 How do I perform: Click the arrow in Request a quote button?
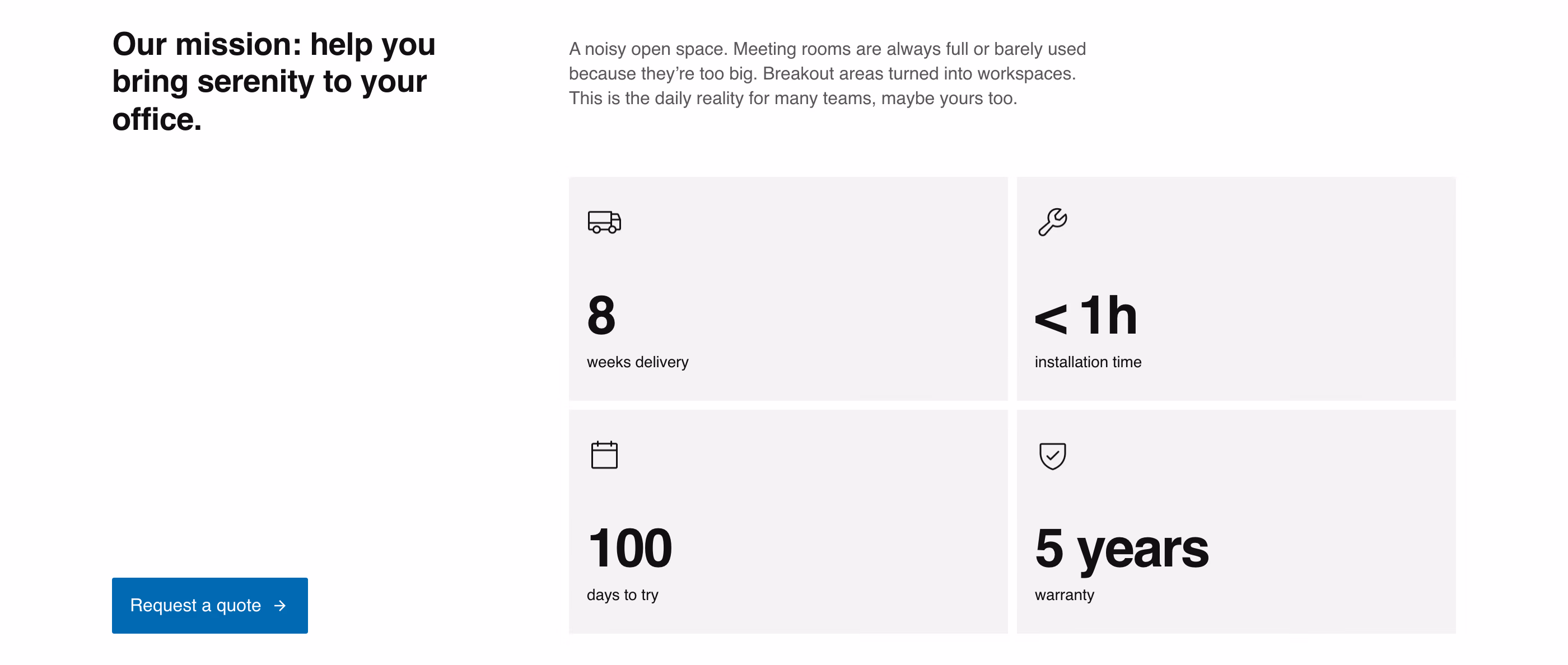(280, 605)
